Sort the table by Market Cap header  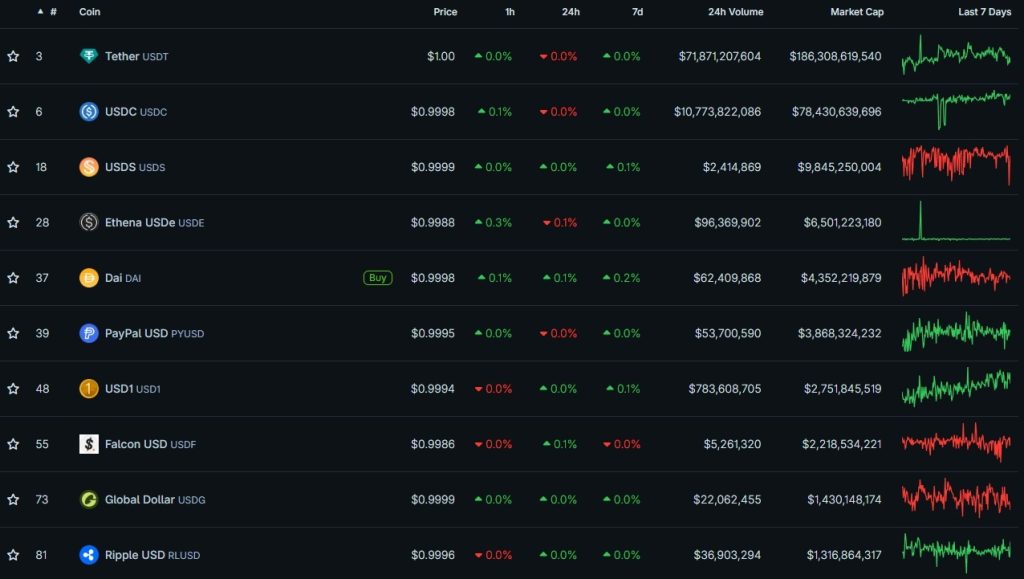[x=857, y=12]
